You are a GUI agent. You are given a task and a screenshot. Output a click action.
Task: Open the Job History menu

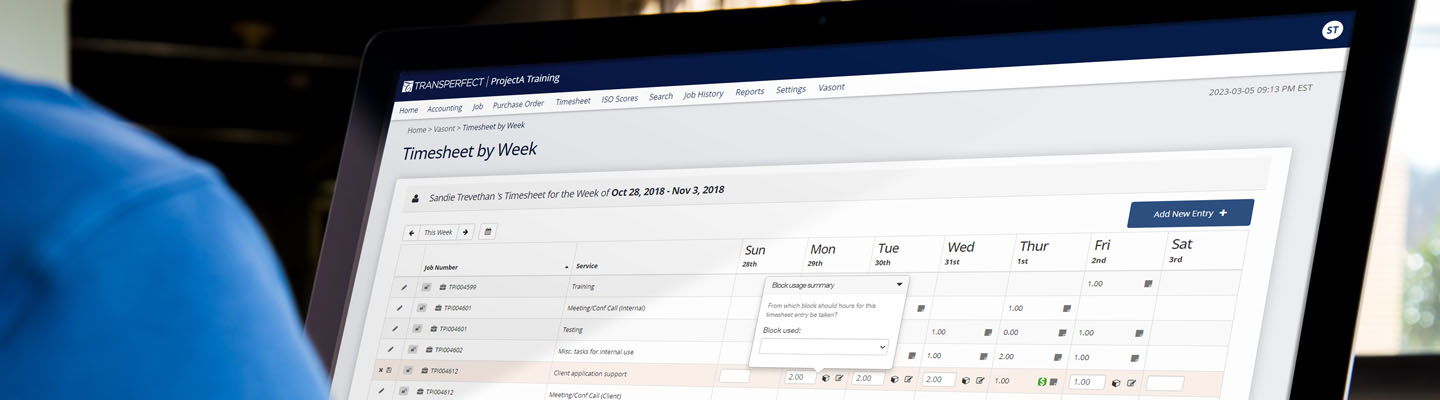703,94
